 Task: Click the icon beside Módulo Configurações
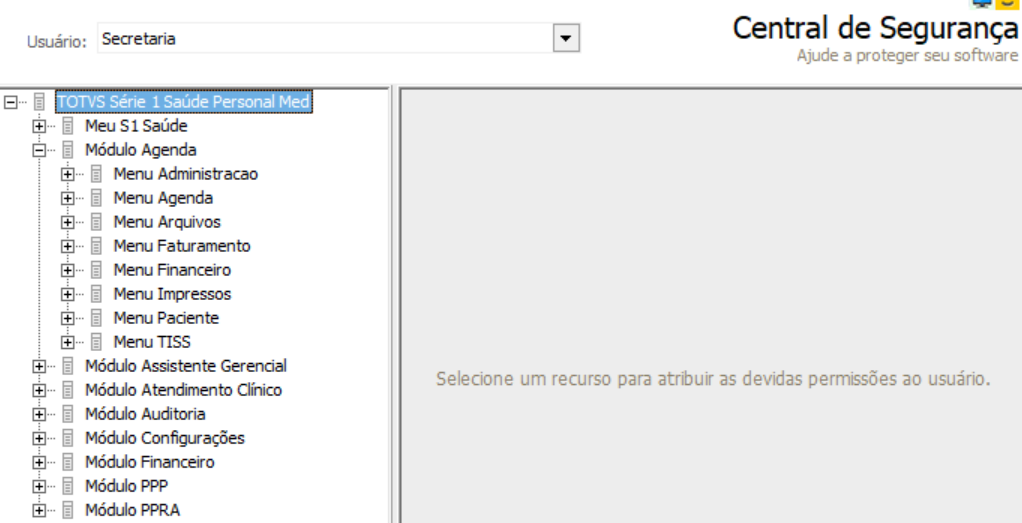pyautogui.click(x=68, y=438)
